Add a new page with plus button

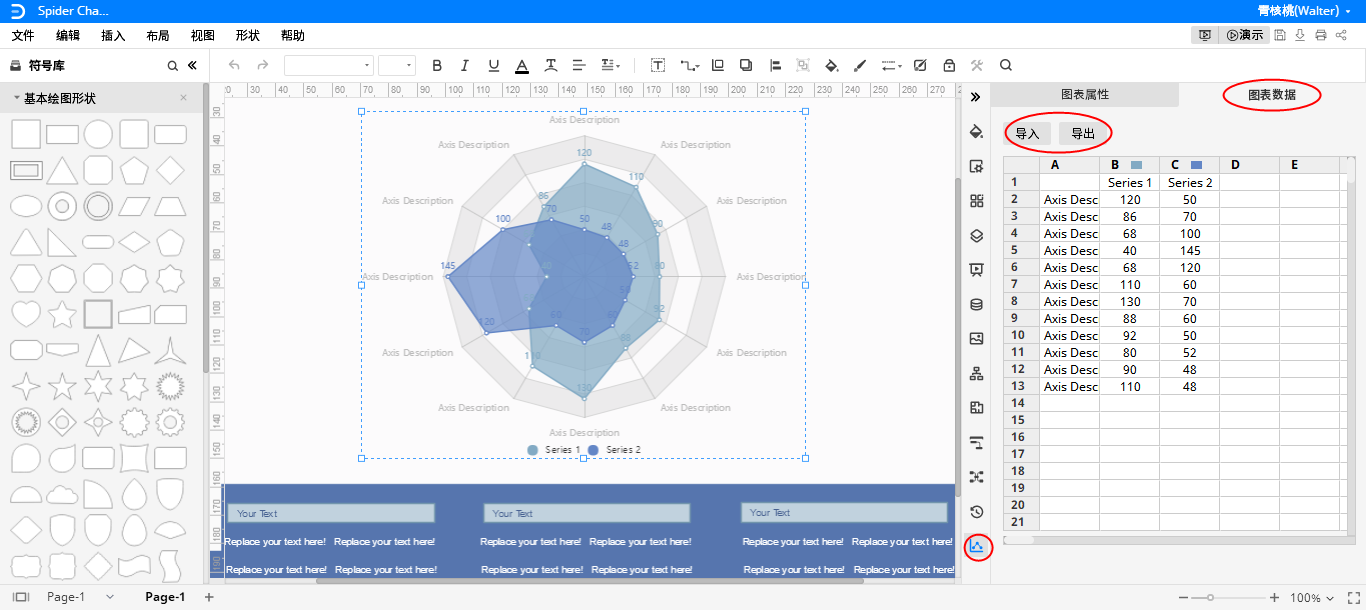click(209, 597)
